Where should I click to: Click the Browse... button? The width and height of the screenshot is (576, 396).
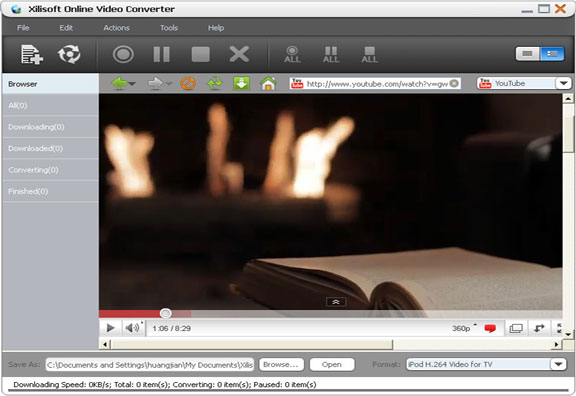pos(281,364)
